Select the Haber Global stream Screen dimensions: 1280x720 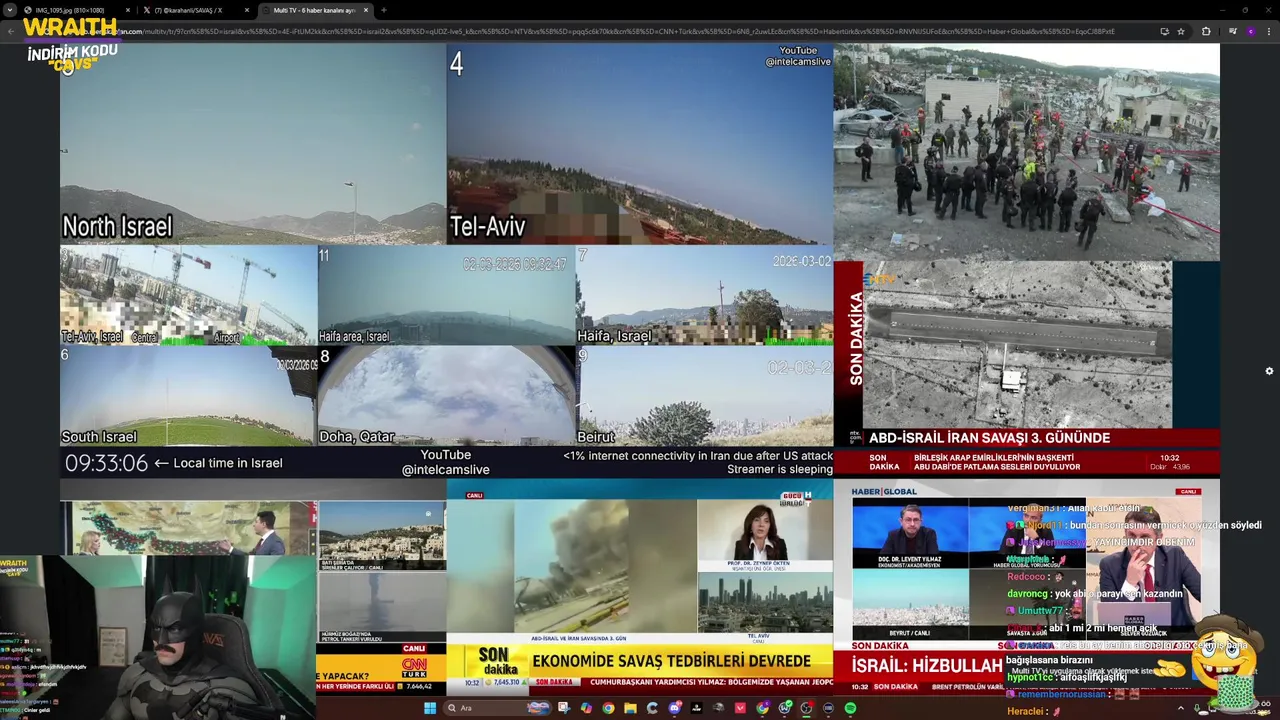tap(1027, 588)
